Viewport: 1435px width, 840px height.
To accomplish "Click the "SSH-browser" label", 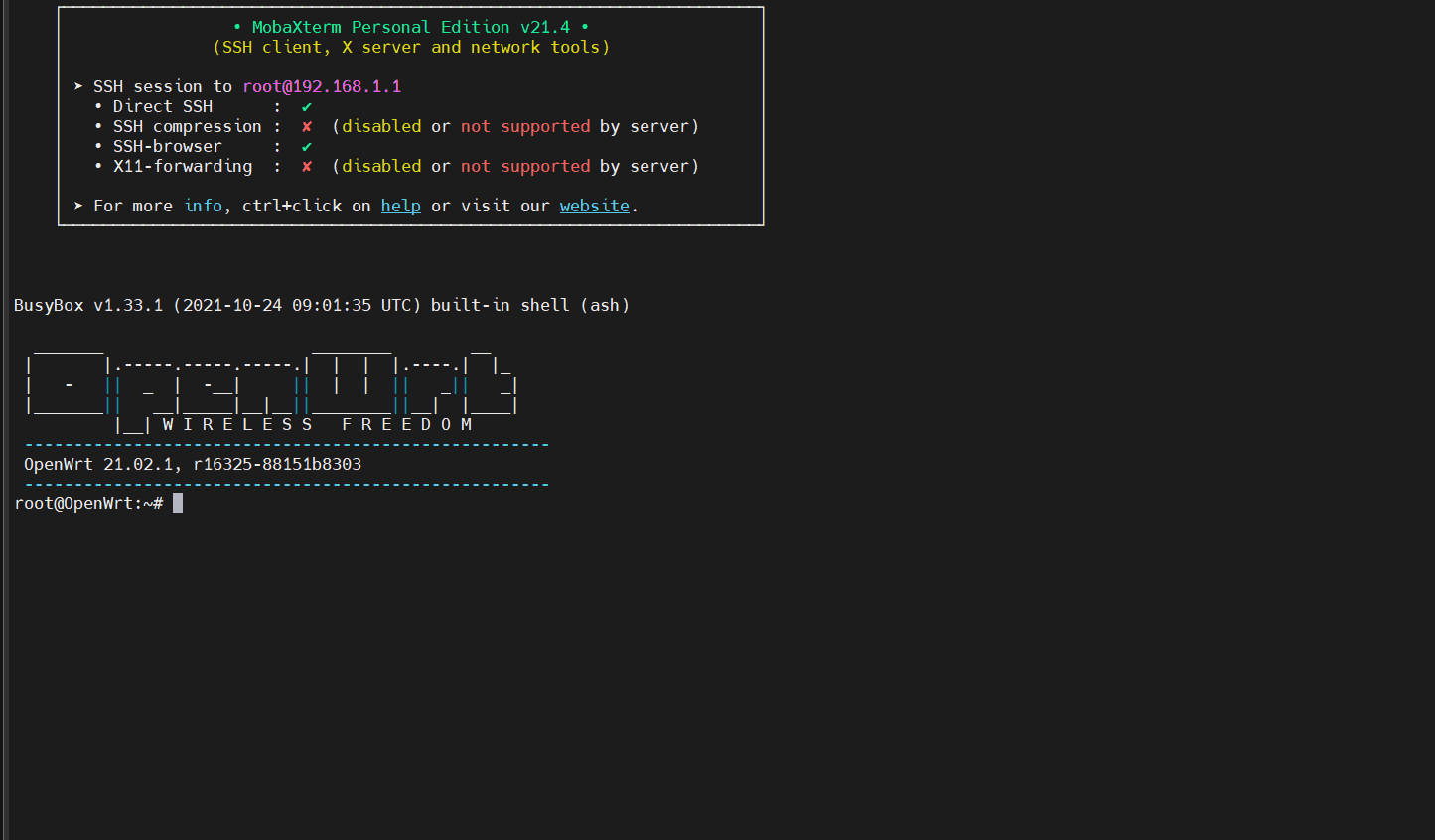I will [168, 146].
